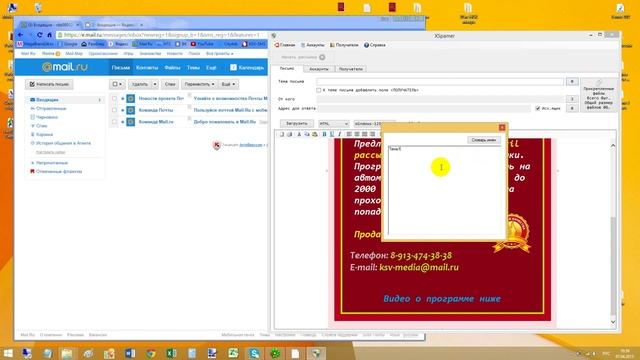Open the Контакты tab in mail.ru
This screenshot has width=640, height=360.
pos(147,67)
